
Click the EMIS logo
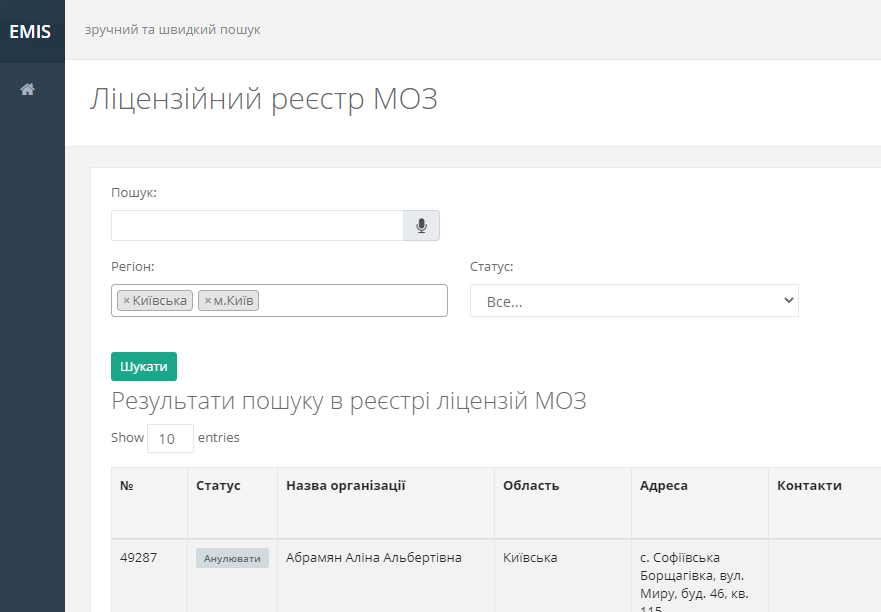pyautogui.click(x=30, y=31)
